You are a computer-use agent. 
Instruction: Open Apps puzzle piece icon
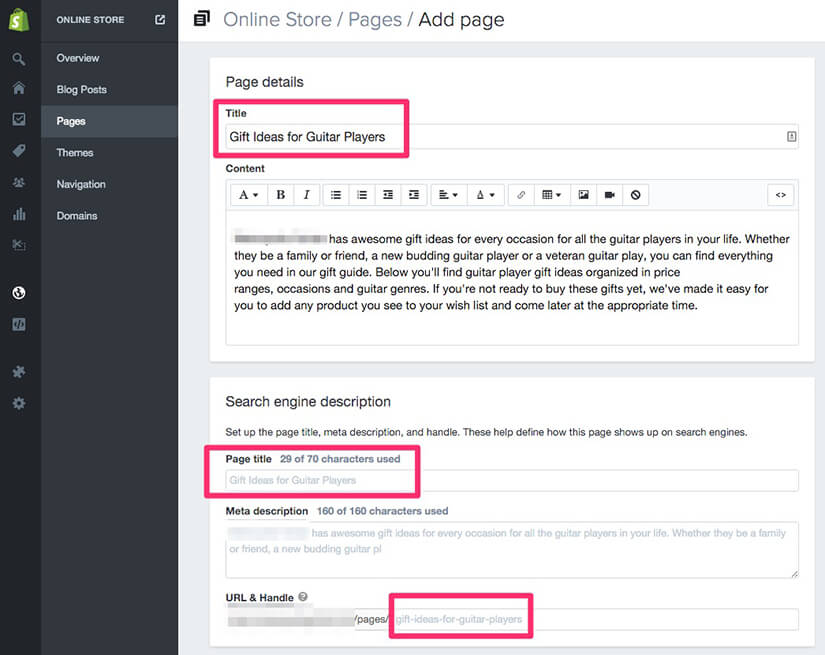pyautogui.click(x=19, y=372)
